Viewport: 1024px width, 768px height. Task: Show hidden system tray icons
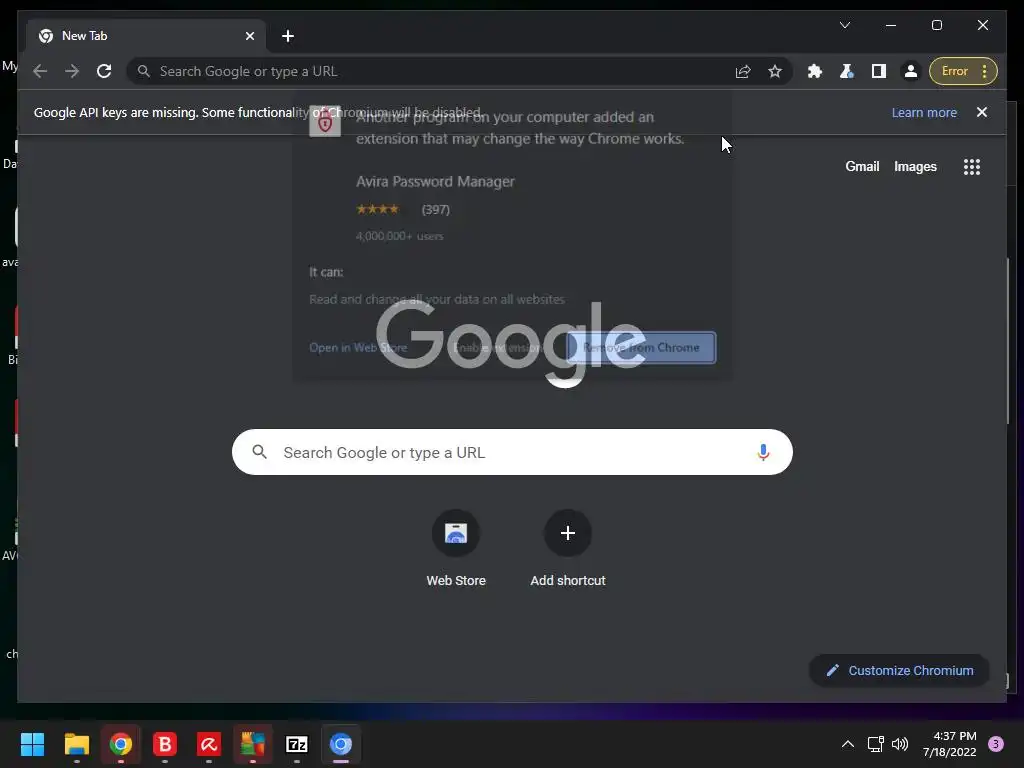point(848,744)
